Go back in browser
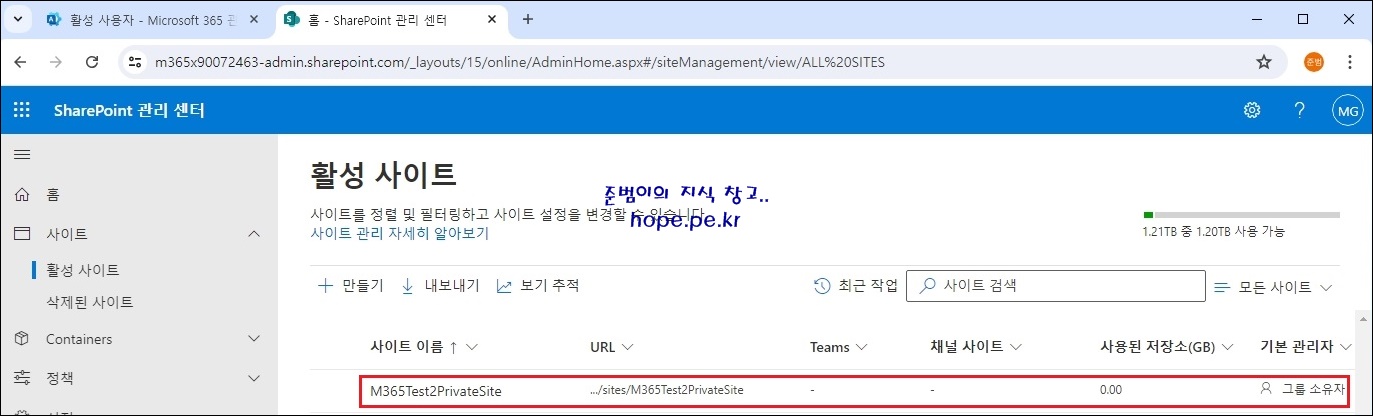This screenshot has width=1373, height=416. [21, 62]
